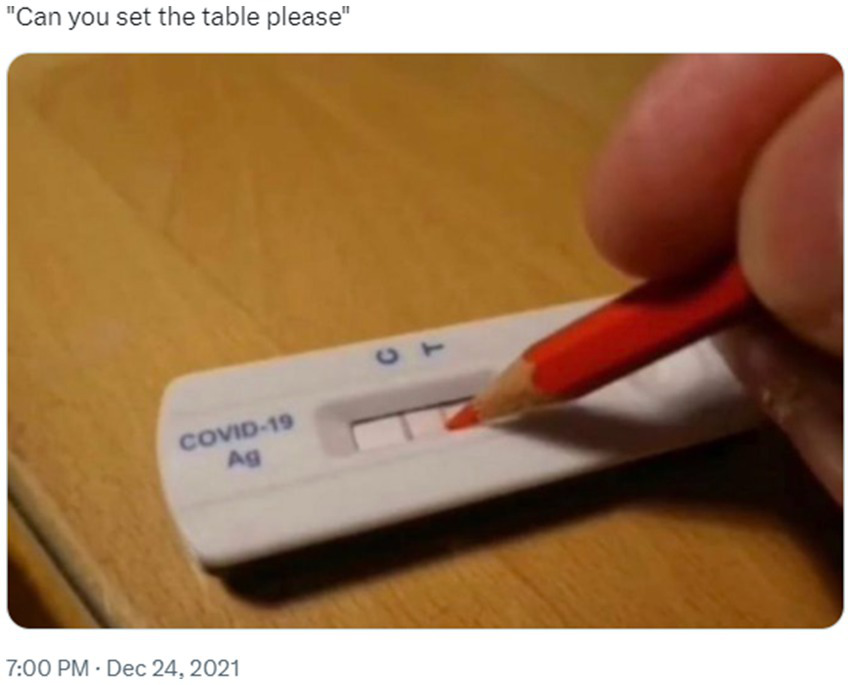
Task: Click the Dec 24, 2021 date
Action: (173, 668)
